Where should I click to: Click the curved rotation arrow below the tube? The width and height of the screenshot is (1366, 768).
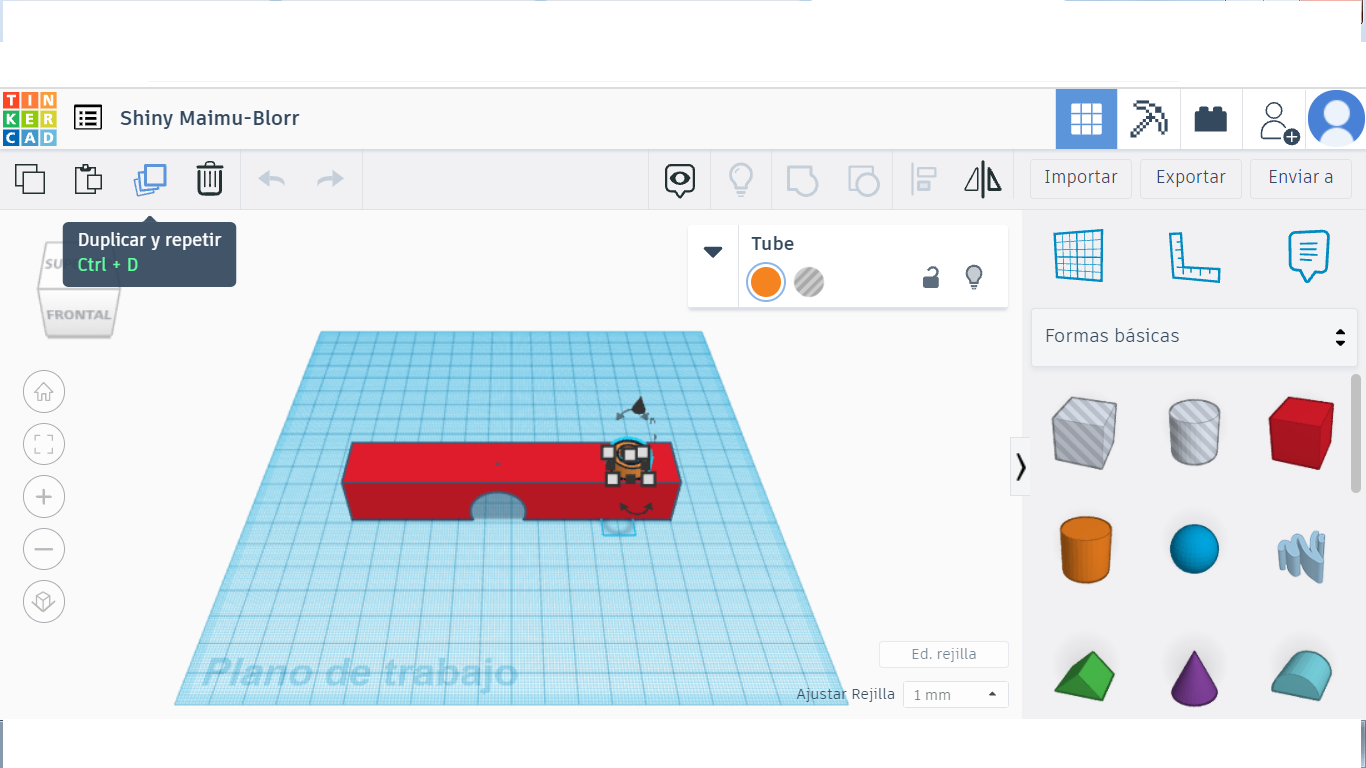point(634,508)
